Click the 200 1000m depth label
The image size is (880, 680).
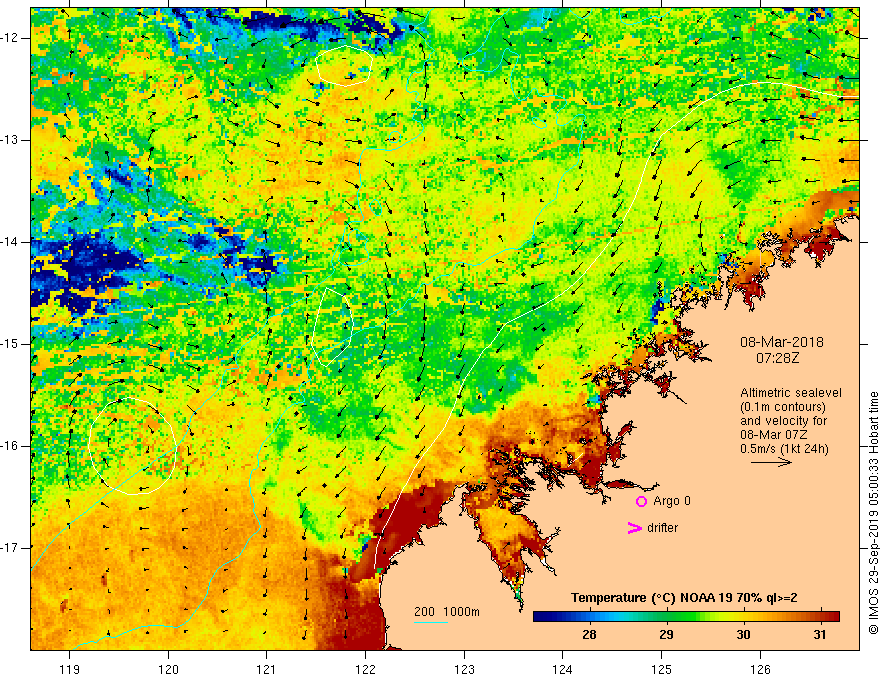[x=447, y=612]
